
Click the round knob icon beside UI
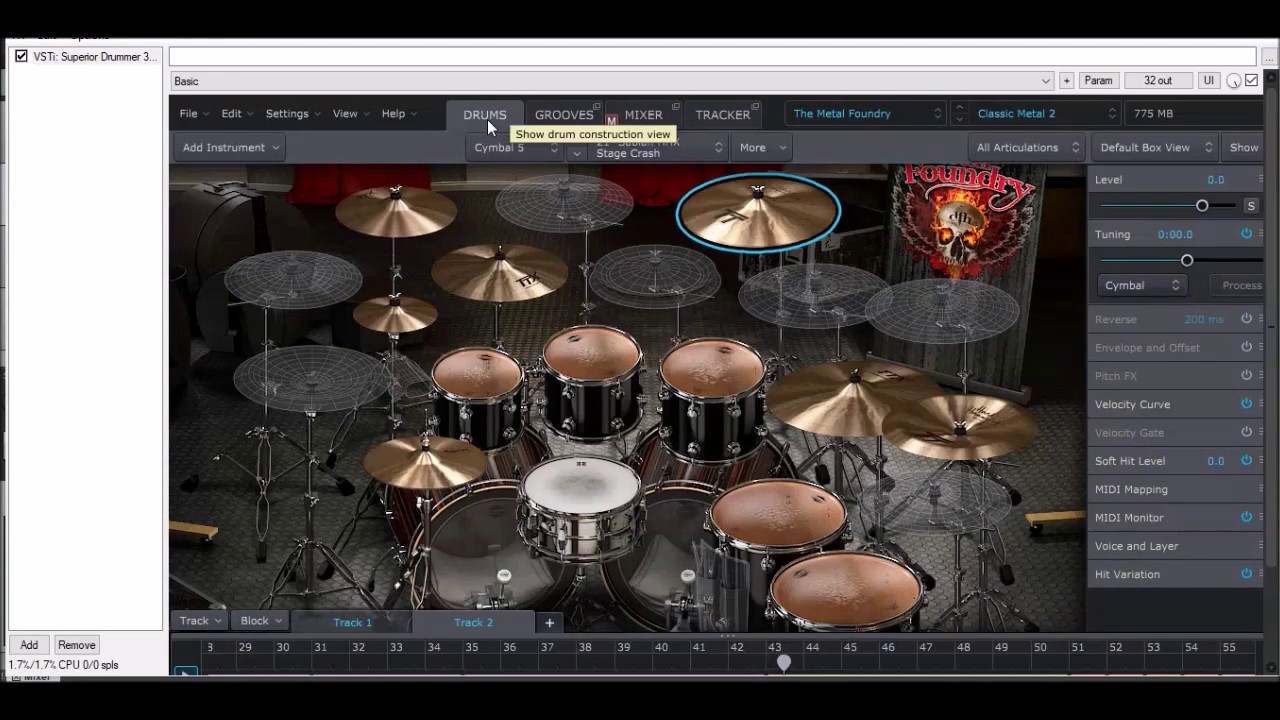pyautogui.click(x=1234, y=81)
